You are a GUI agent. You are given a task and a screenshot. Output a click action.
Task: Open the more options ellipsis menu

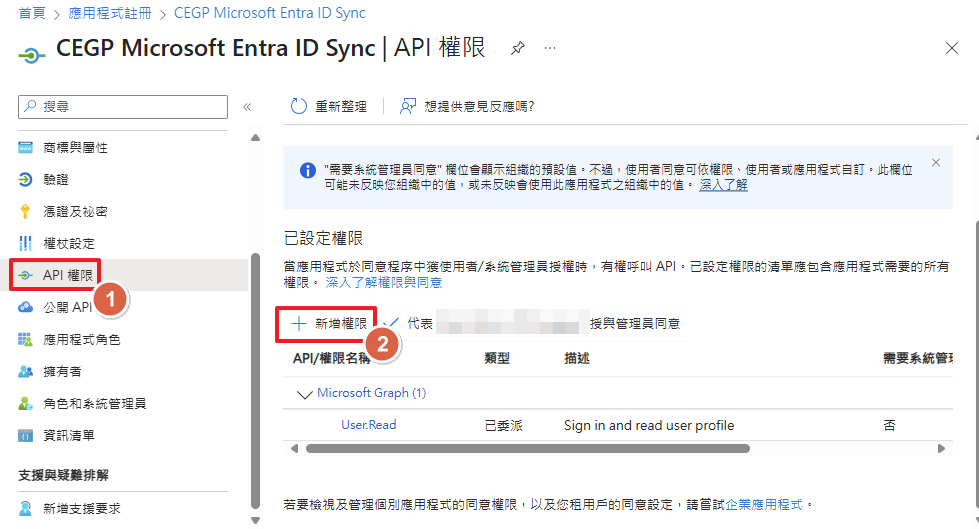tap(549, 49)
